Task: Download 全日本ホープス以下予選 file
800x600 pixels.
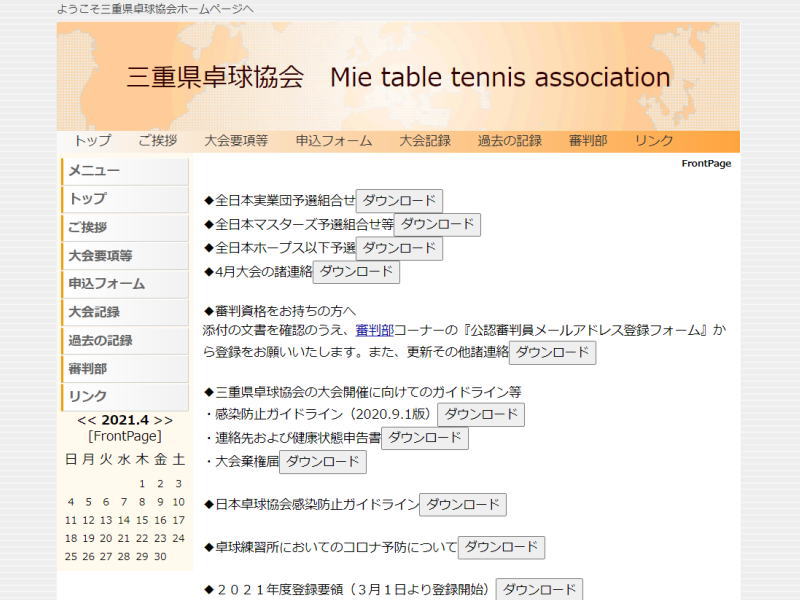Action: pyautogui.click(x=399, y=248)
